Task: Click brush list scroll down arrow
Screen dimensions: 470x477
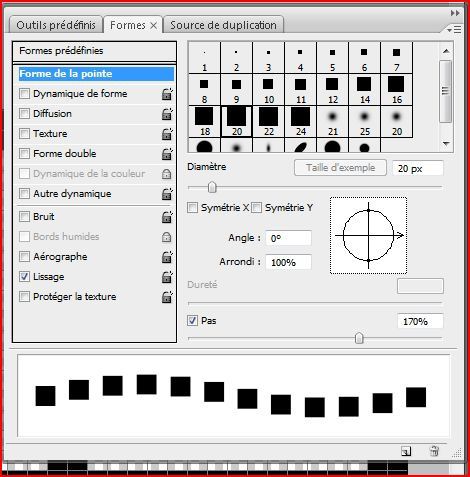Action: tap(446, 144)
